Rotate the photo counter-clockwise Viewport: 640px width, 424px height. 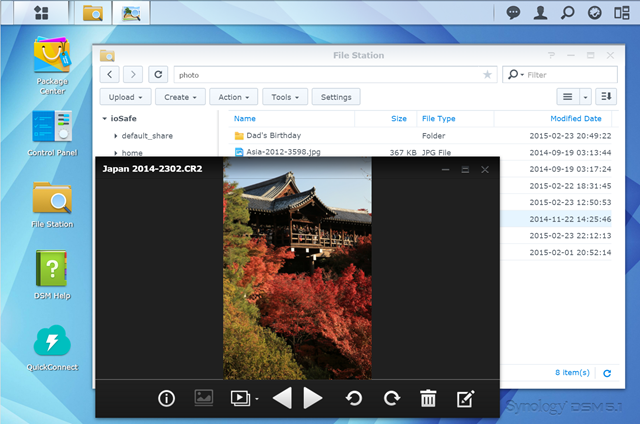click(x=354, y=398)
